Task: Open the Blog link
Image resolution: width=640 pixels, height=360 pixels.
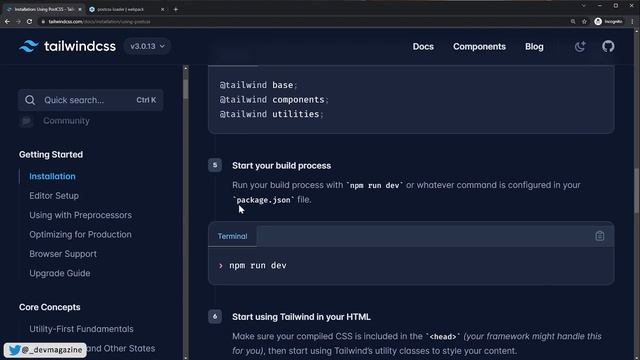Action: pyautogui.click(x=534, y=47)
